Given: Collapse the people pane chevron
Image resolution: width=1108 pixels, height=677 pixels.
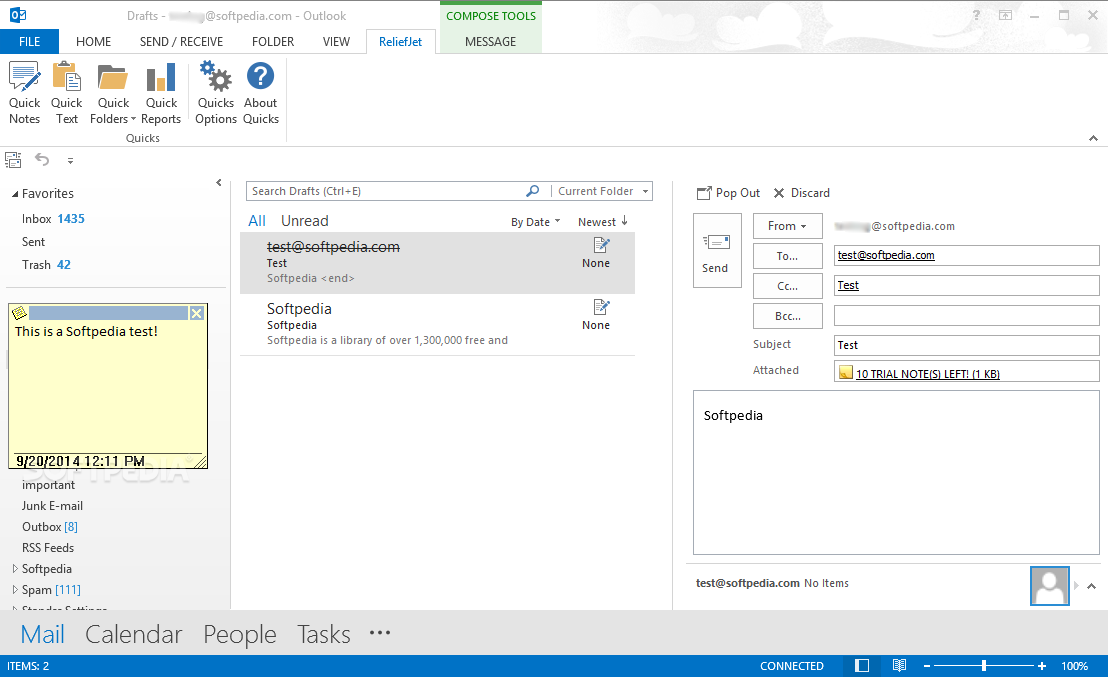Looking at the screenshot, I should coord(1092,586).
